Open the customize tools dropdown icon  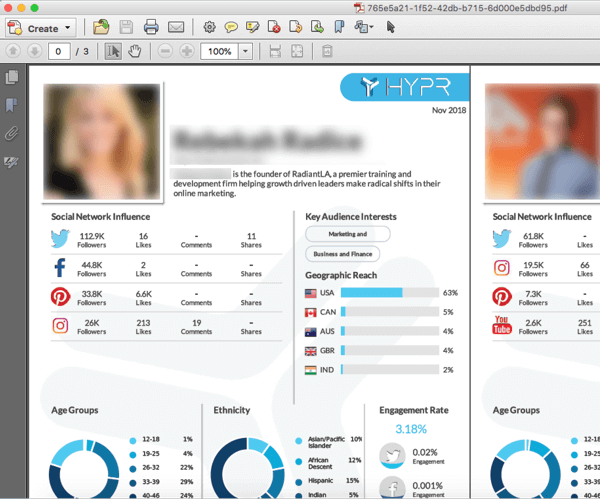point(364,27)
